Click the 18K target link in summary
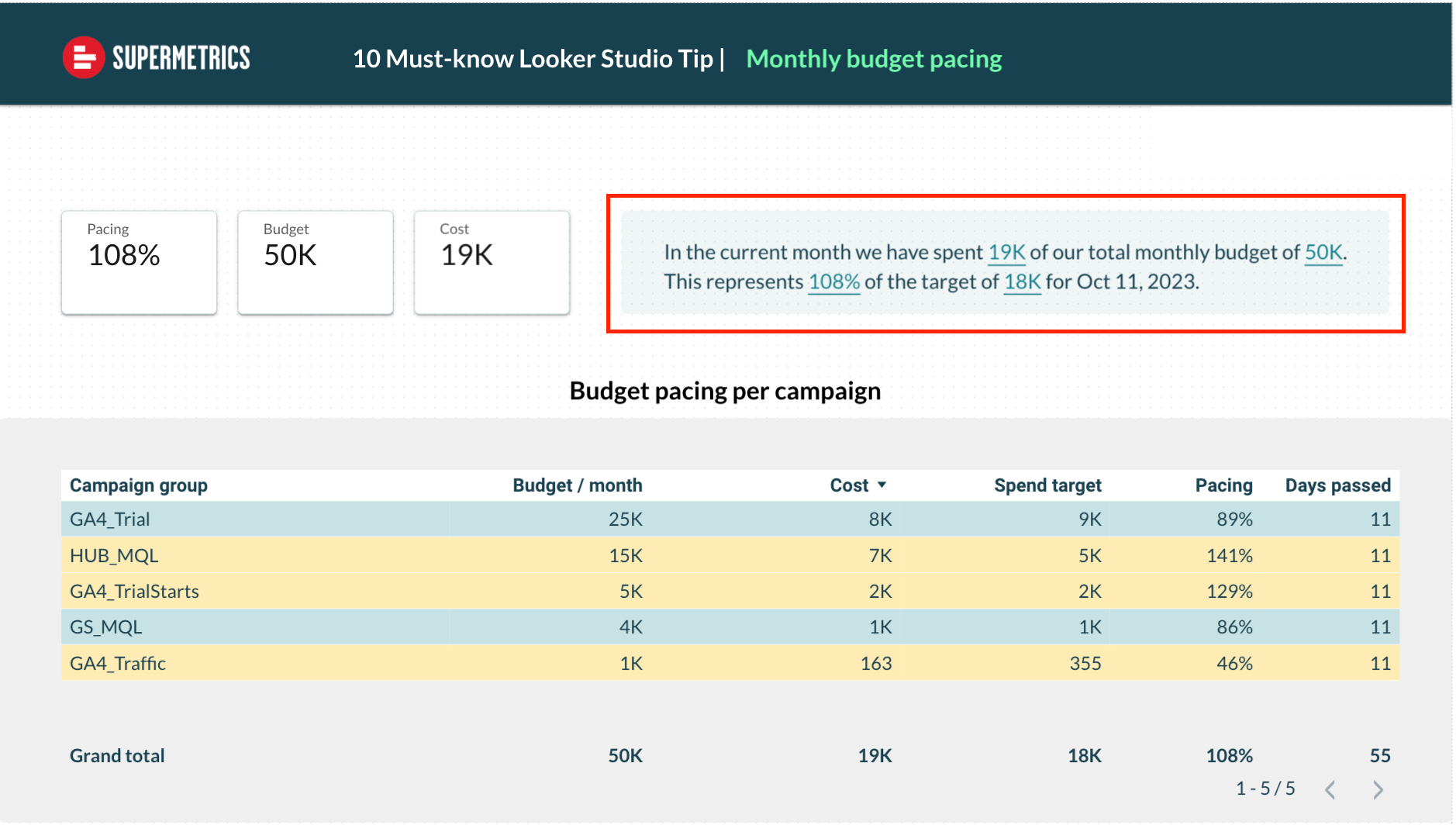 [1022, 282]
